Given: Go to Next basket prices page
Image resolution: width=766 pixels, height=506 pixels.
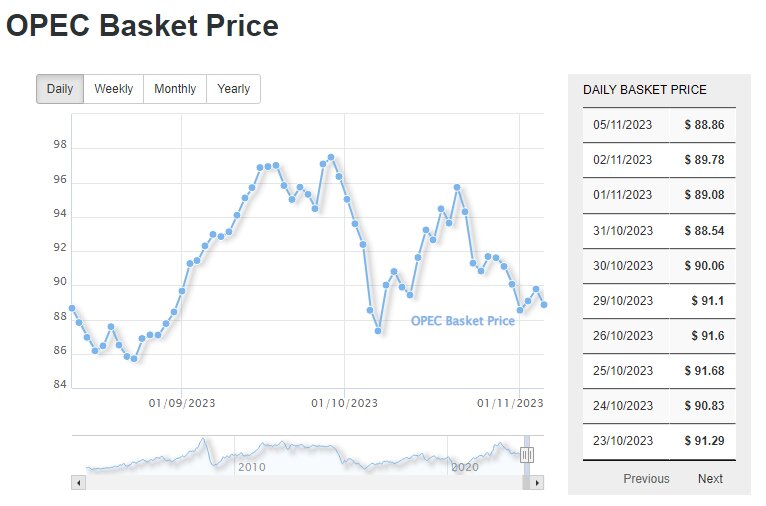Looking at the screenshot, I should pos(710,478).
